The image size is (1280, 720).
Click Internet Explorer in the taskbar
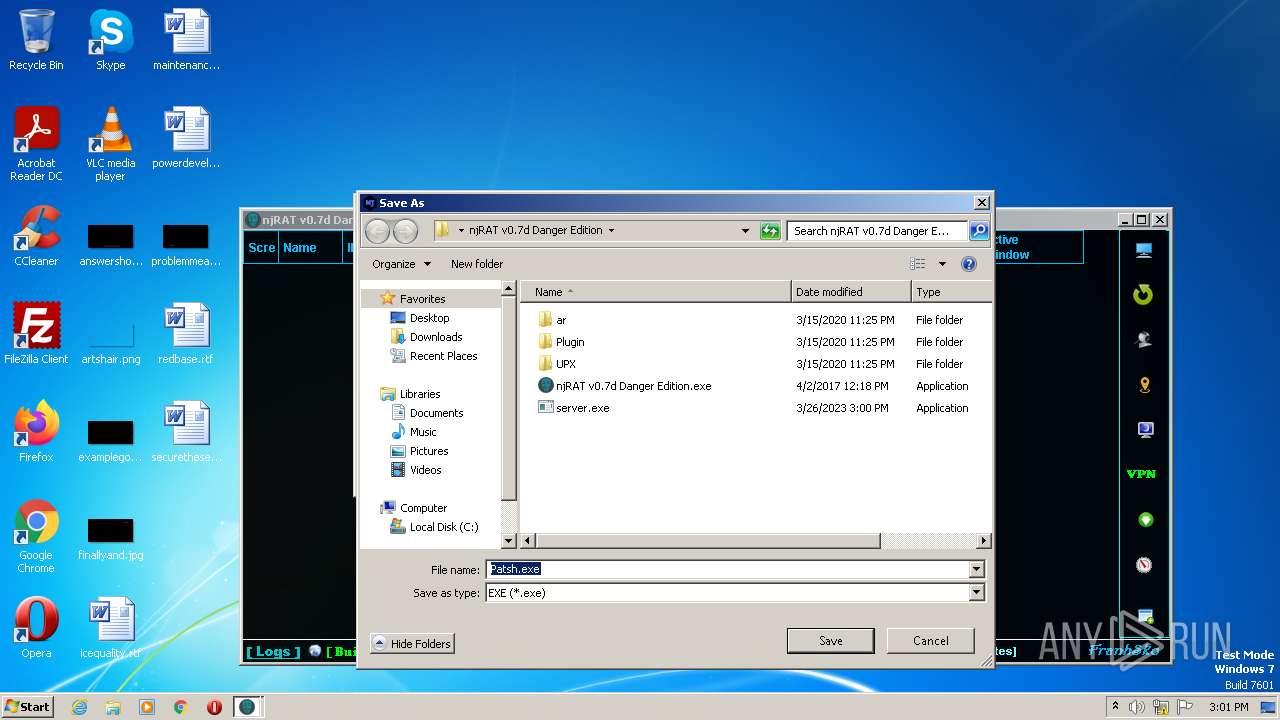click(x=79, y=707)
